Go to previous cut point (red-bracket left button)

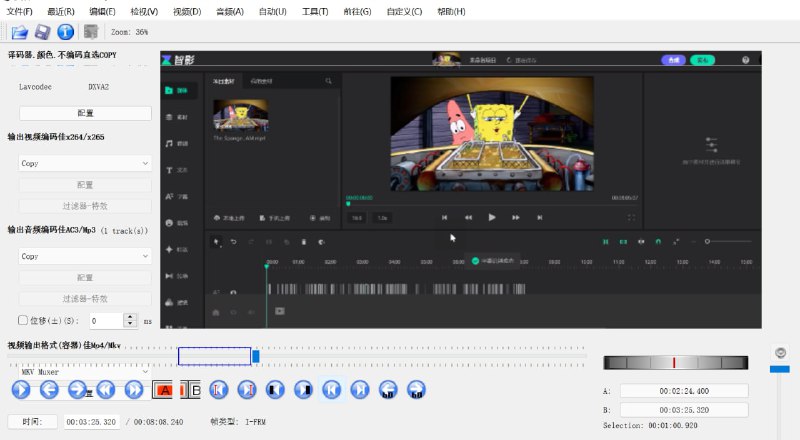pos(218,390)
